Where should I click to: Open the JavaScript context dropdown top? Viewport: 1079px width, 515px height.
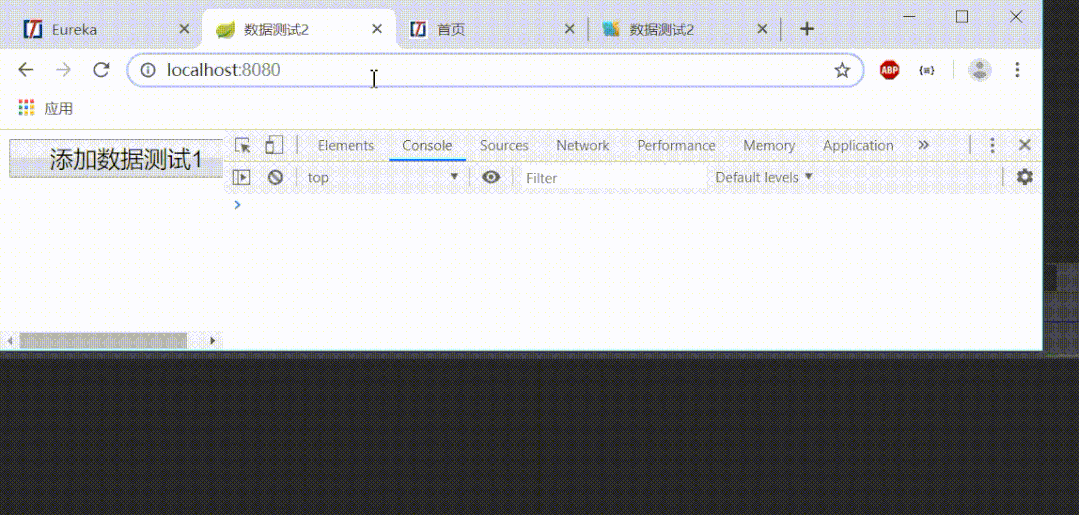point(383,178)
